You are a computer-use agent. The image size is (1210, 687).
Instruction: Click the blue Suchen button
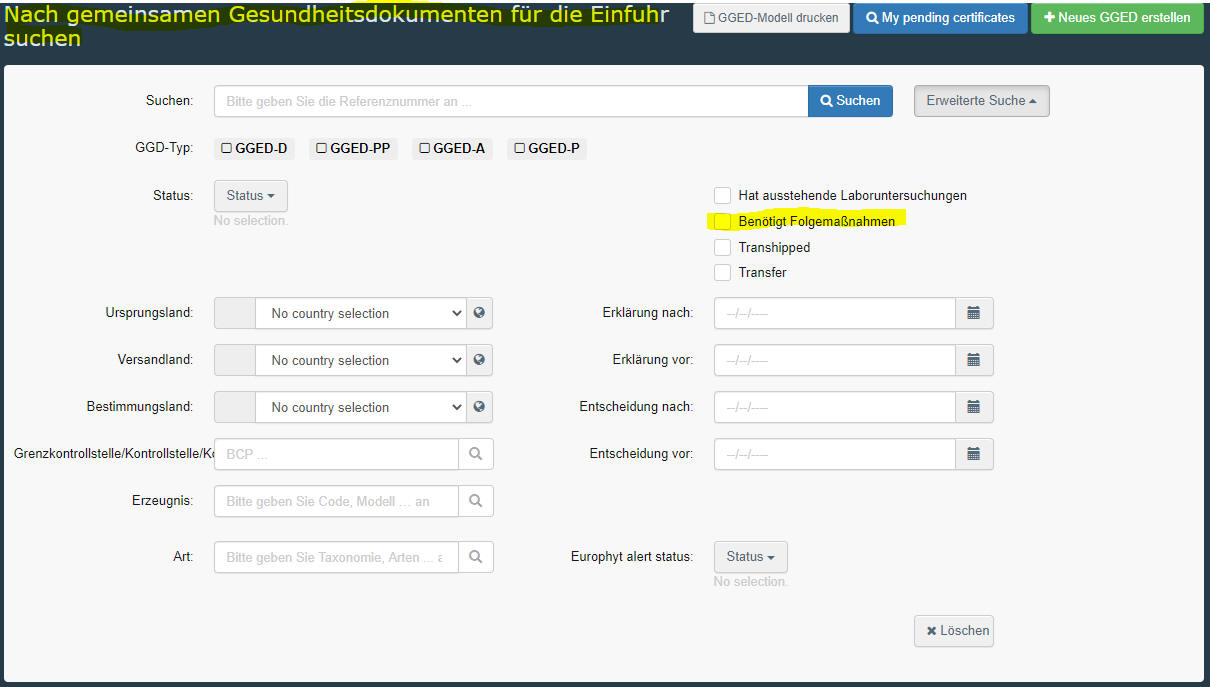coord(851,101)
